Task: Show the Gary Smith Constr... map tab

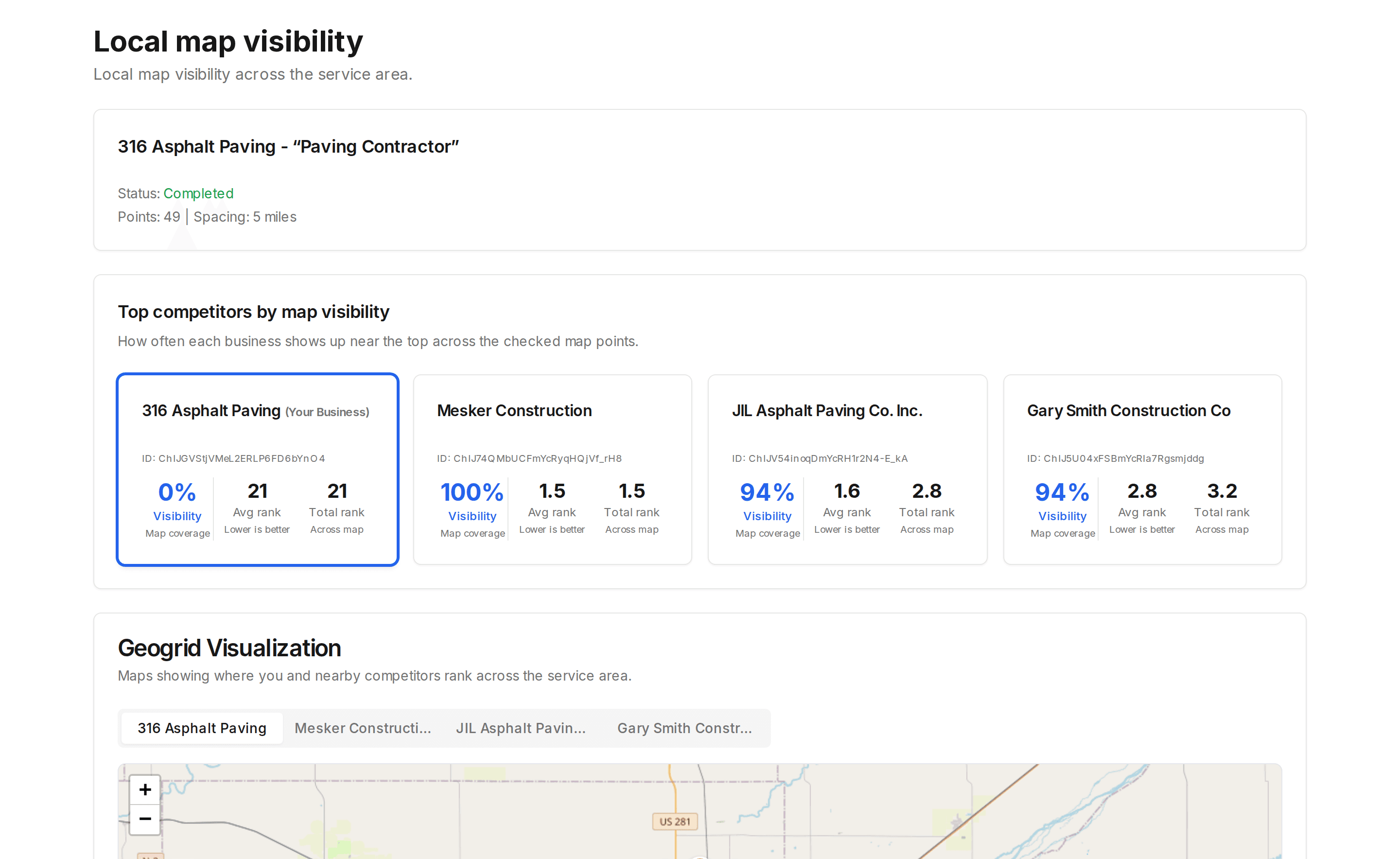Action: pos(684,728)
